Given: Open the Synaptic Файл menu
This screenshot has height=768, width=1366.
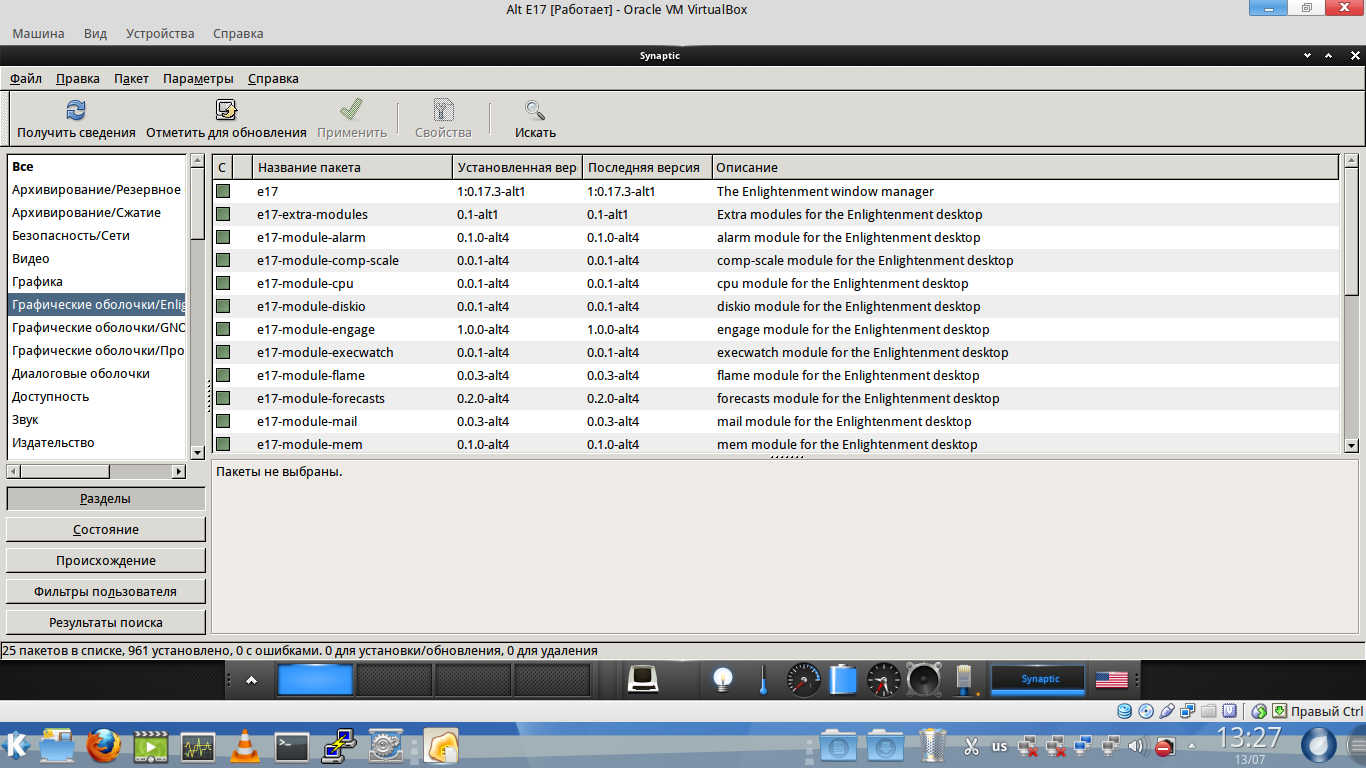Looking at the screenshot, I should [x=26, y=78].
